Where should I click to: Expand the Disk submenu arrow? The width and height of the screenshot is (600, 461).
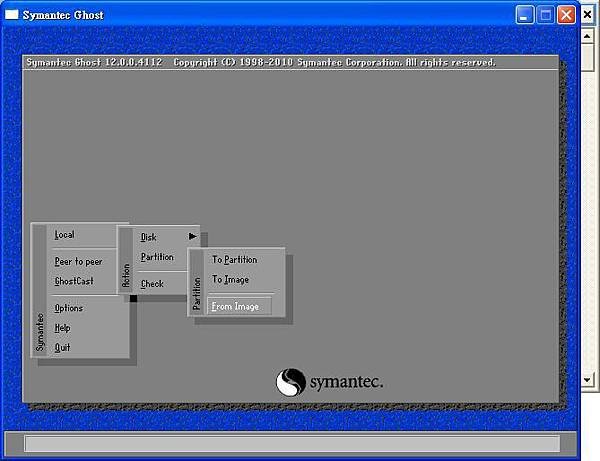[193, 236]
